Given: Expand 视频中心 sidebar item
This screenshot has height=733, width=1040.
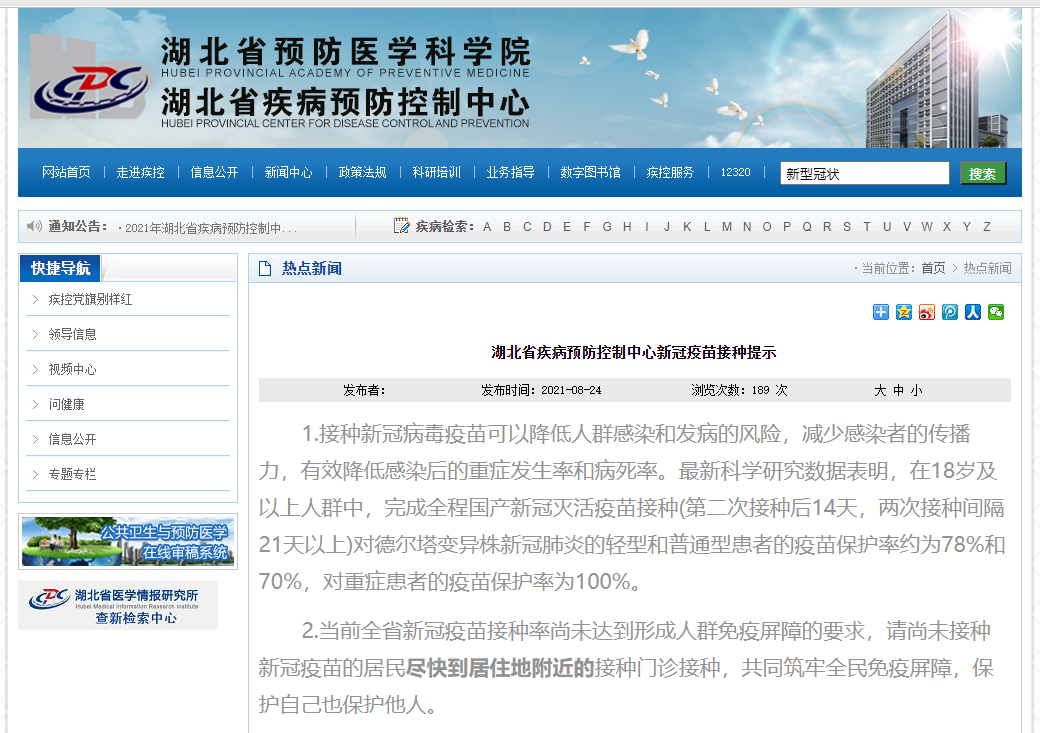Looking at the screenshot, I should [x=72, y=369].
